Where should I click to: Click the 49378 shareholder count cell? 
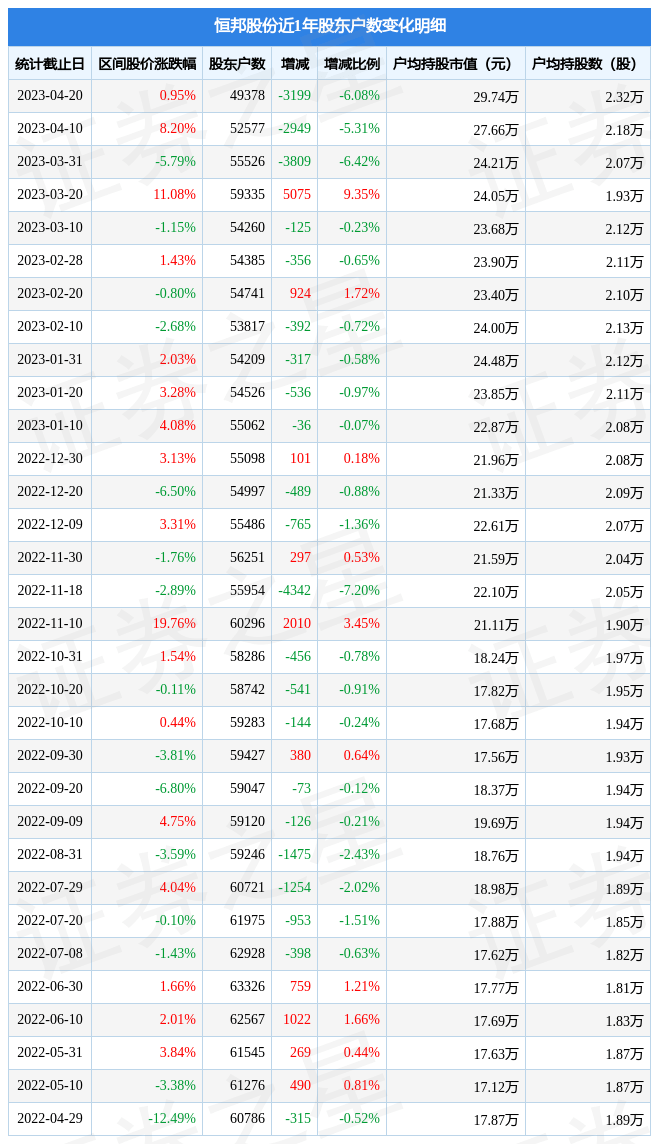[x=247, y=96]
